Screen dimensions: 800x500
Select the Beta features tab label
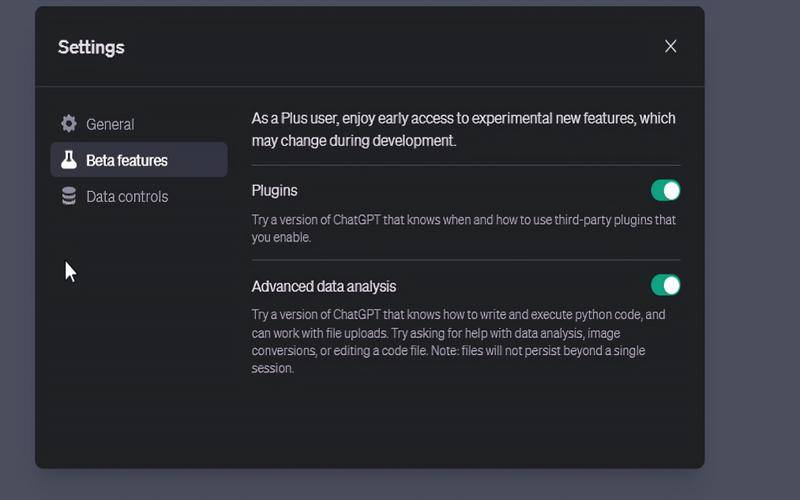point(127,160)
